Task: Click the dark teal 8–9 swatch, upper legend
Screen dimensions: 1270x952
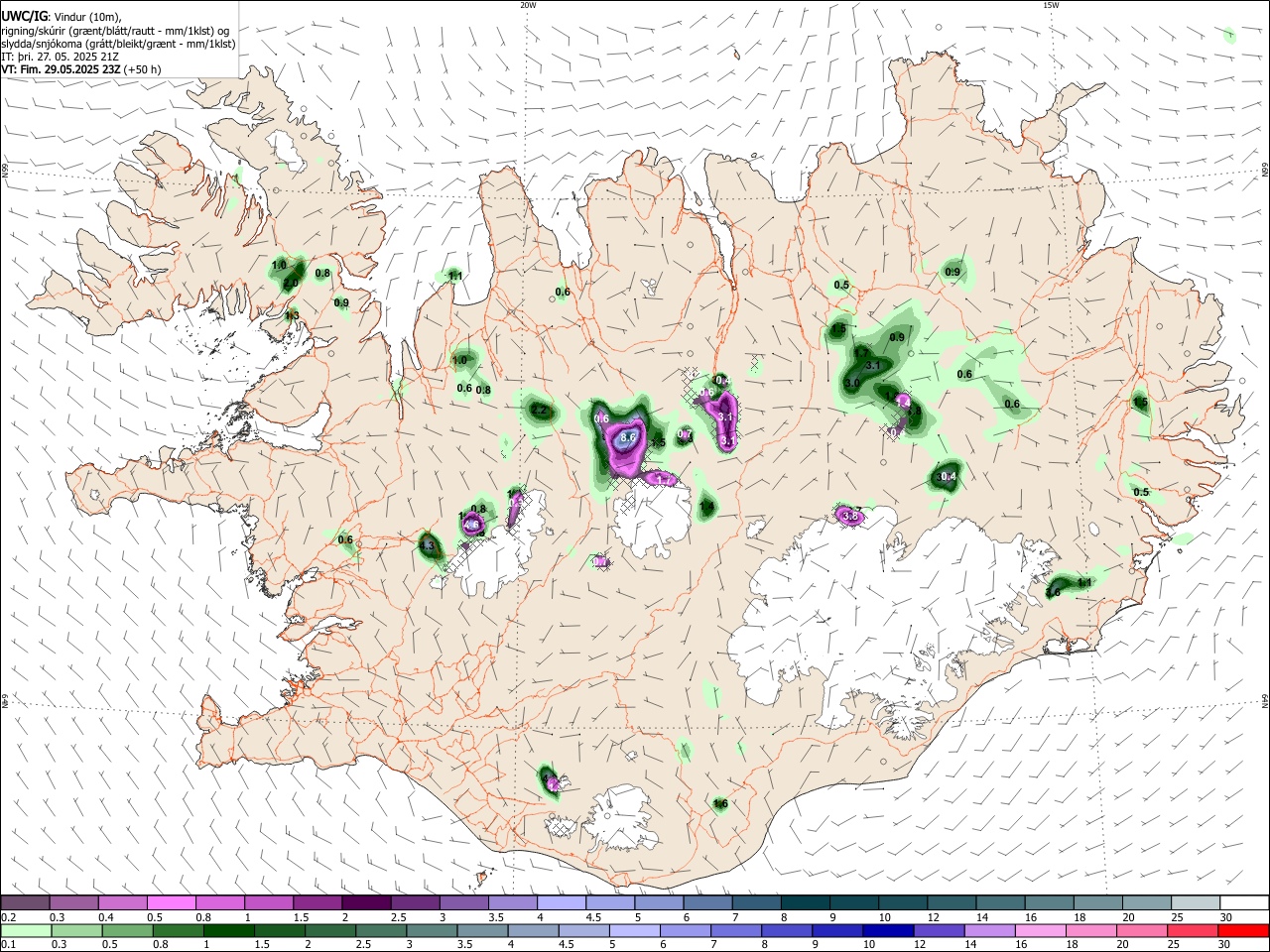Action: point(806,902)
